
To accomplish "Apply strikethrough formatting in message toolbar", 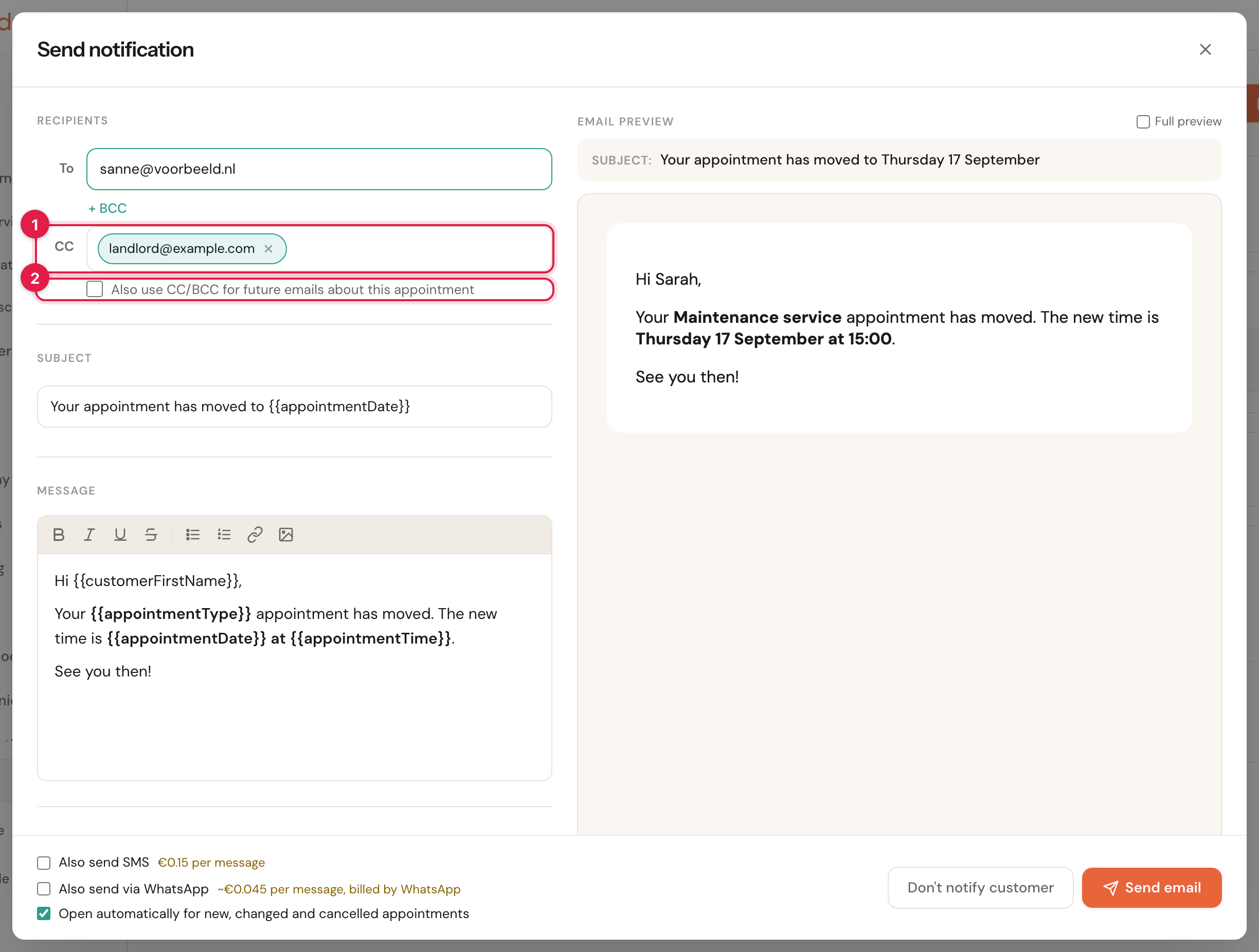I will pos(151,534).
